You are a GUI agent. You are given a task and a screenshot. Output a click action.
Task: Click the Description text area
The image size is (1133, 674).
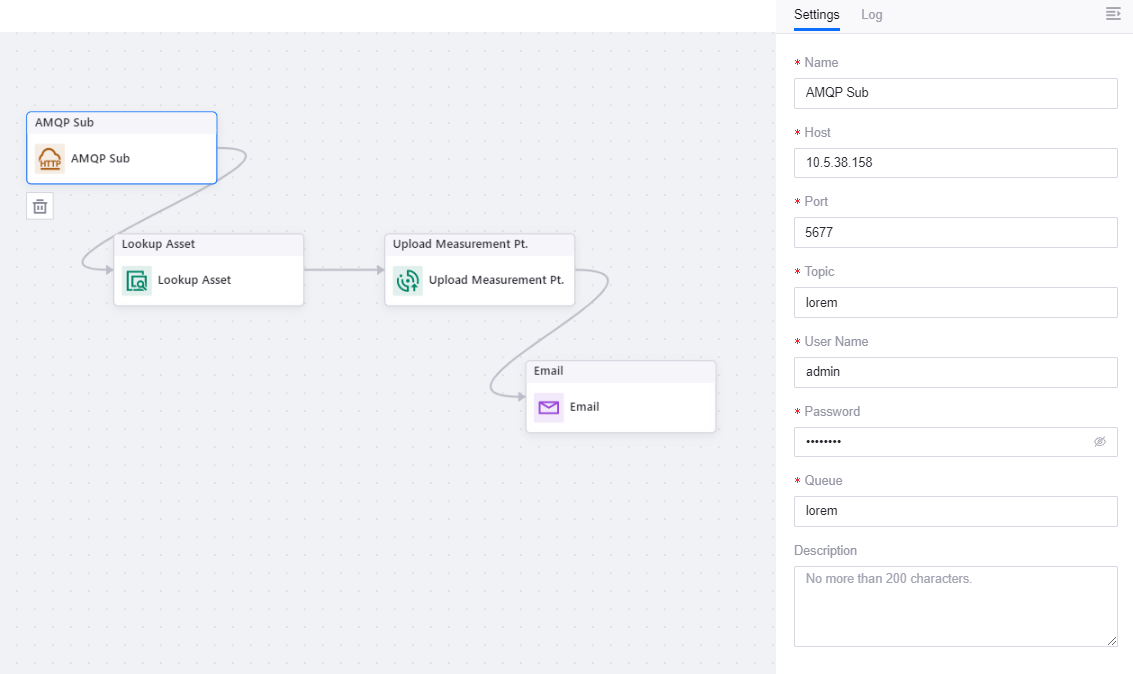click(955, 606)
